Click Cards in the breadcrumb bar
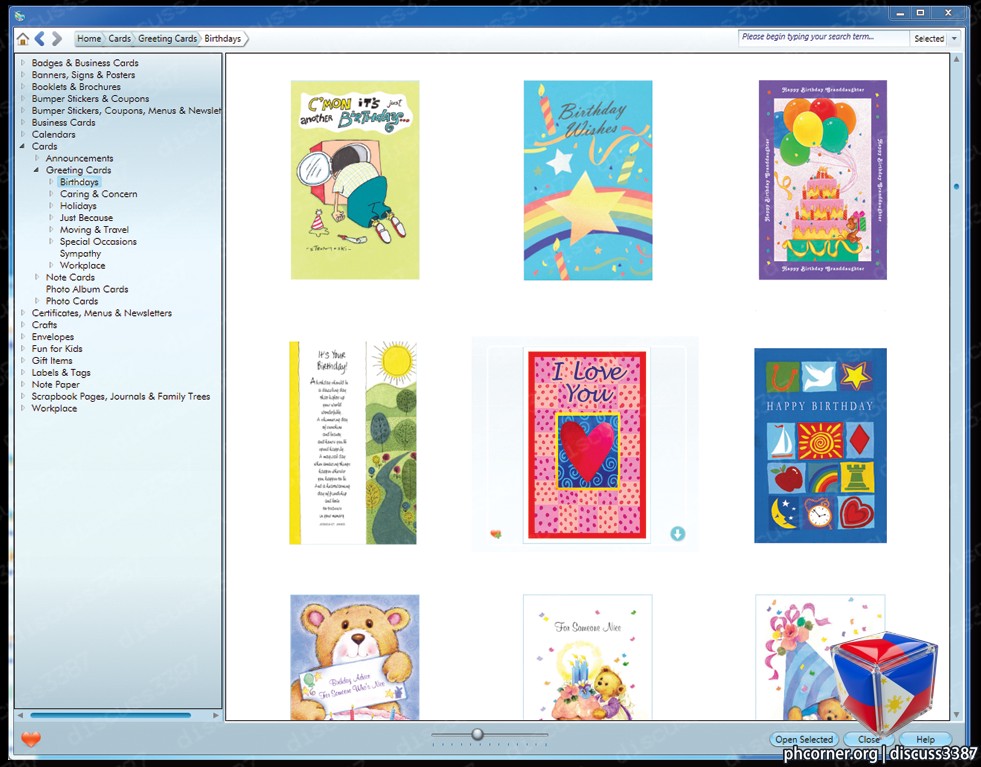981x767 pixels. tap(119, 39)
